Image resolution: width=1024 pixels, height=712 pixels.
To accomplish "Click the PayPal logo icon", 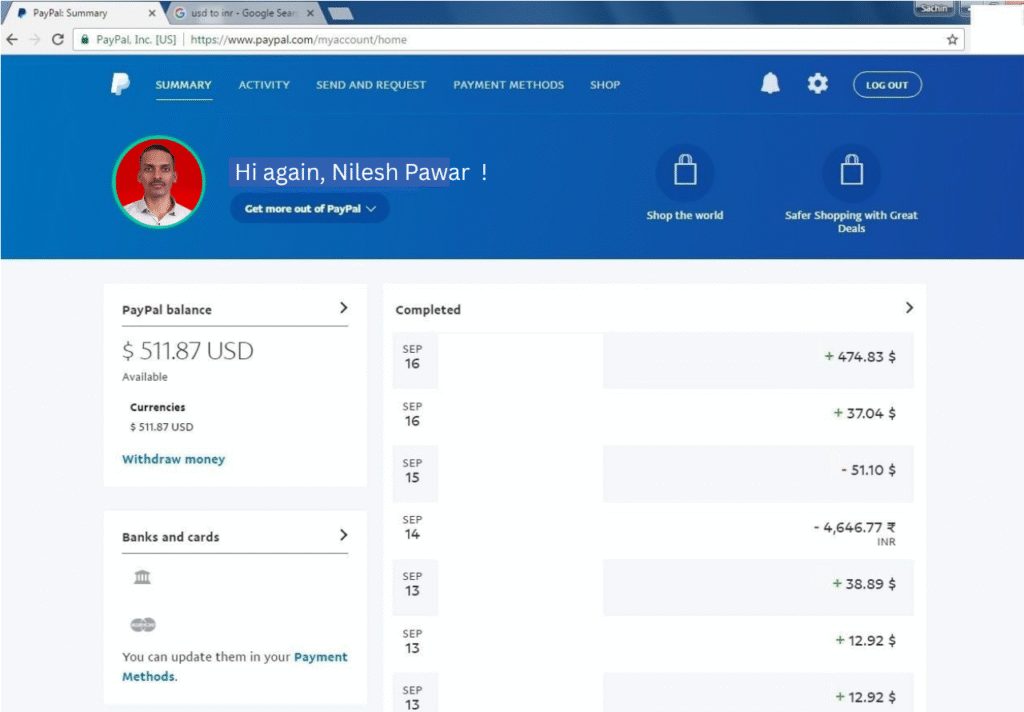I will (120, 85).
